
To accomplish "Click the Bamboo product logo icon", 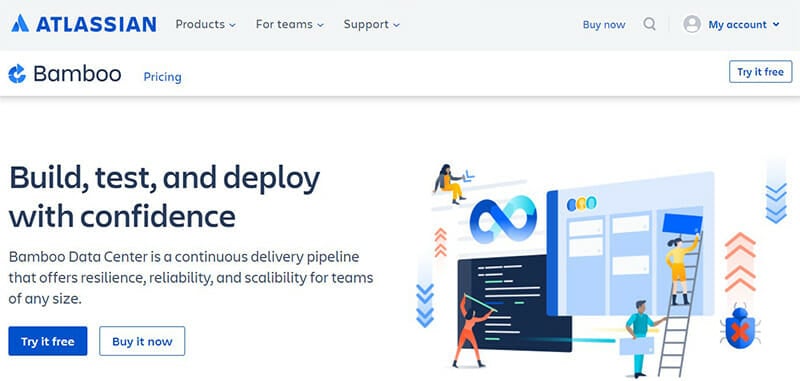I will 17,74.
